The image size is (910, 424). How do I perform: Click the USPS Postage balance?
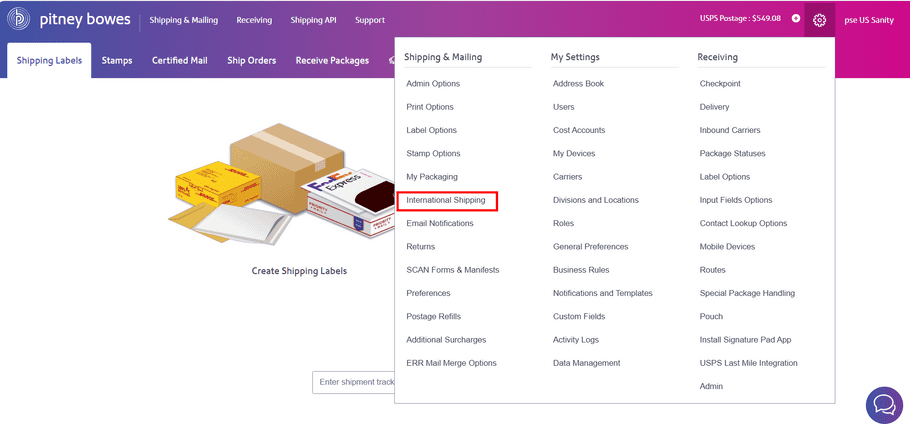click(x=740, y=19)
